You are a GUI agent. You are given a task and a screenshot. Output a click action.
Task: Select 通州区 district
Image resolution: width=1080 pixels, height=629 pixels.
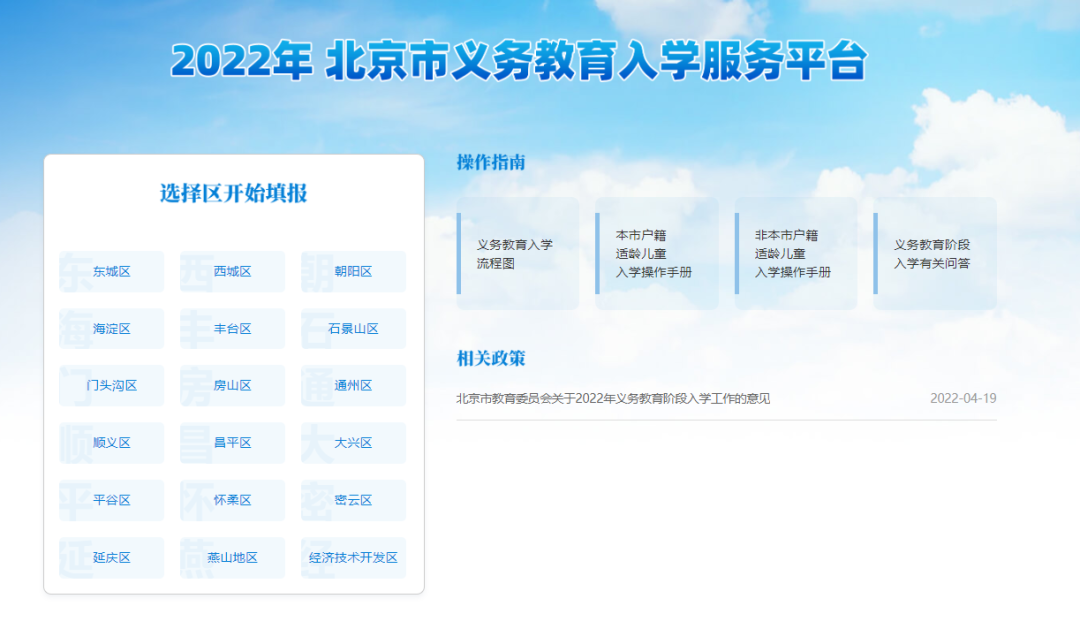pyautogui.click(x=353, y=386)
